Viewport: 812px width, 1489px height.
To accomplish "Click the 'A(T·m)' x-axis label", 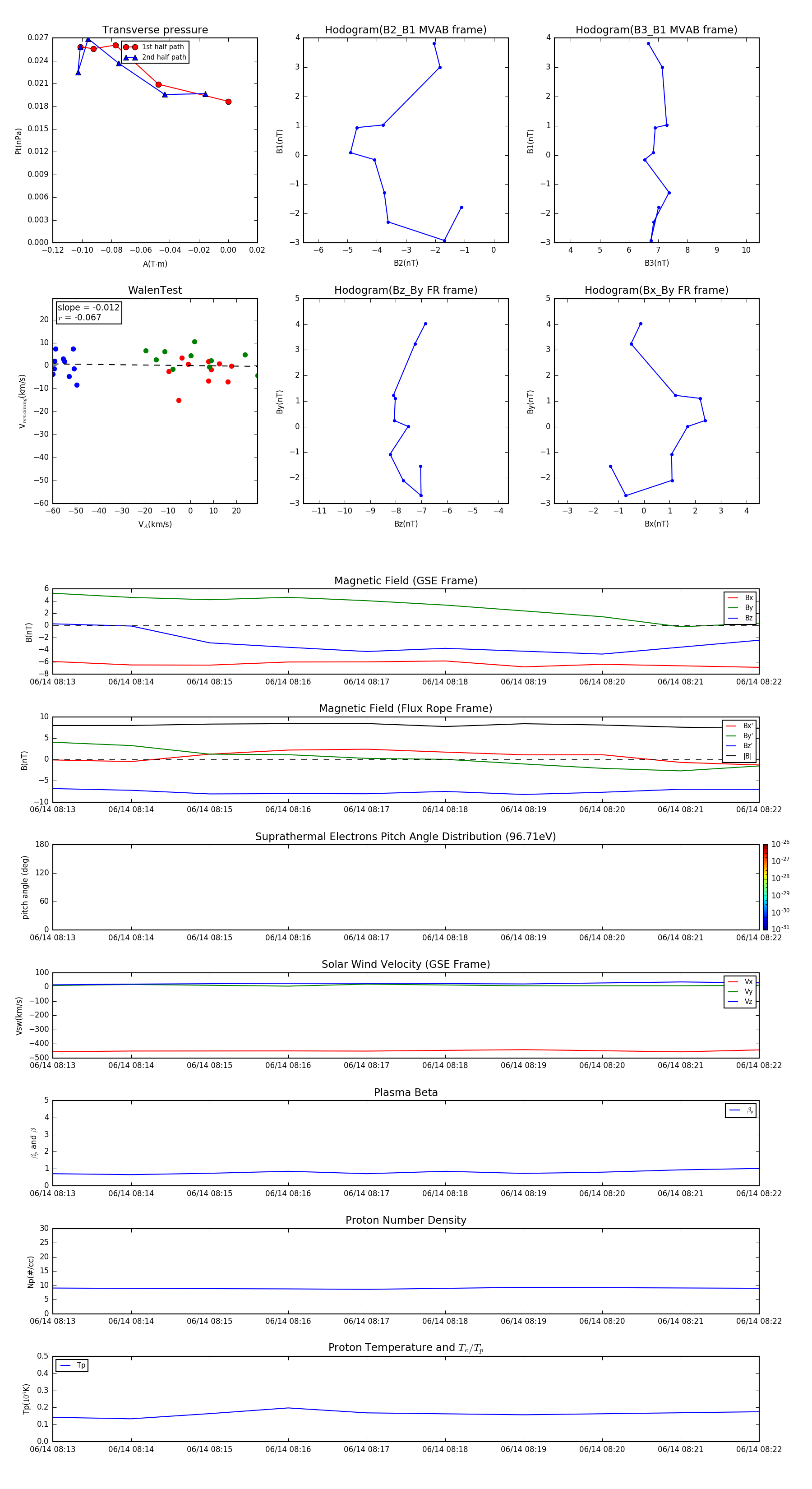I will coord(155,264).
